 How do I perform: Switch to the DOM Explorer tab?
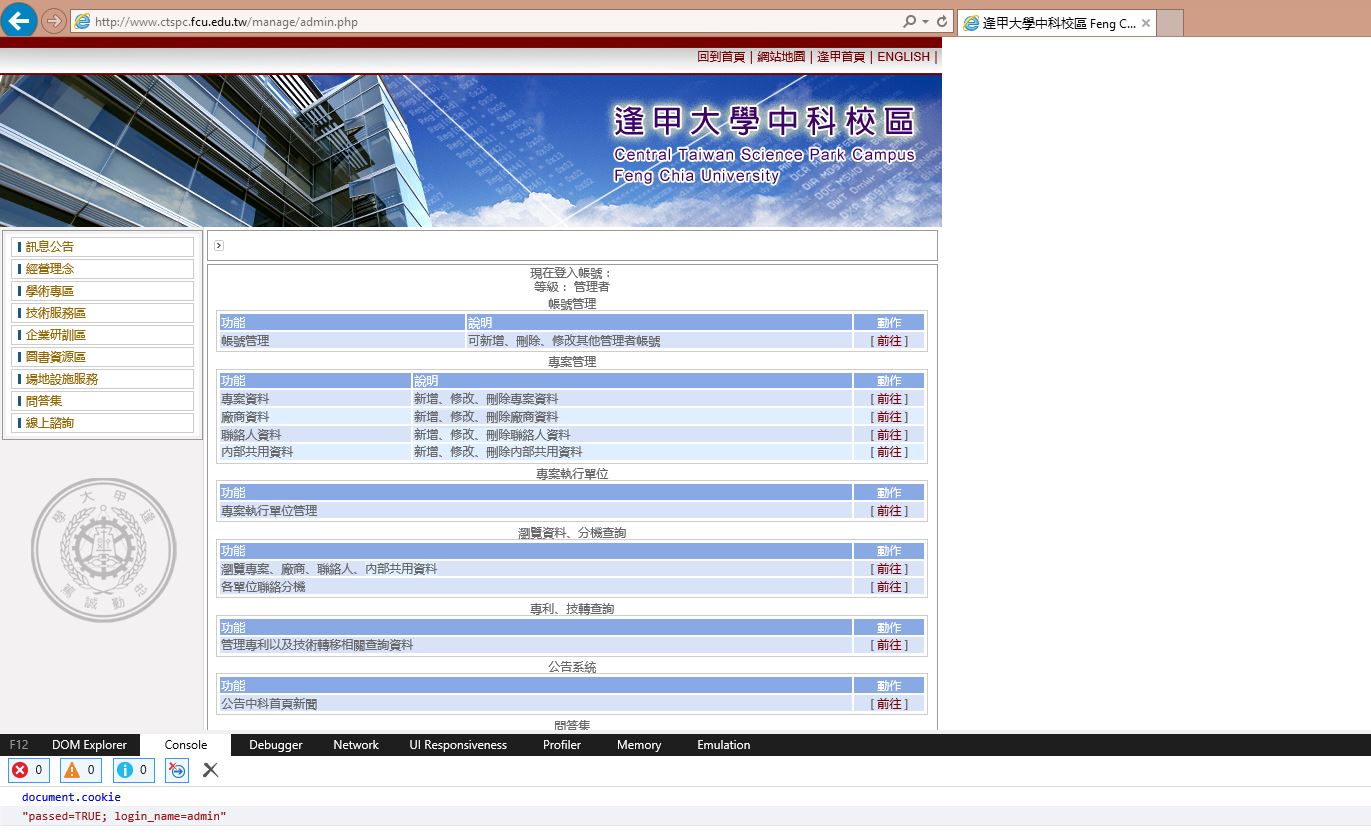[x=90, y=745]
